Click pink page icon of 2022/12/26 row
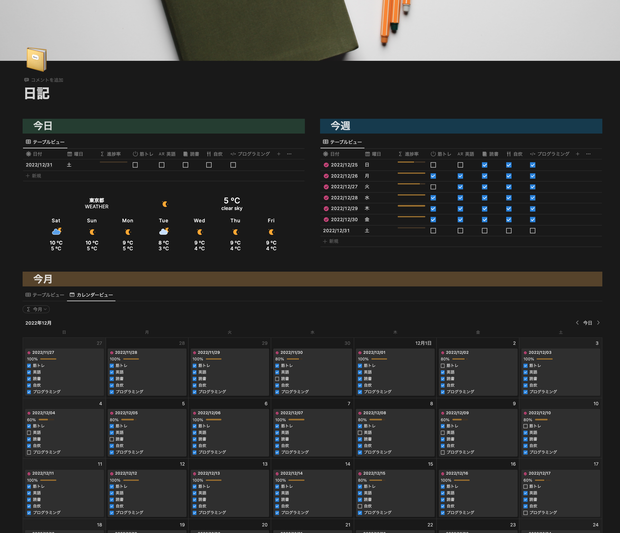This screenshot has width=620, height=533. (326, 176)
